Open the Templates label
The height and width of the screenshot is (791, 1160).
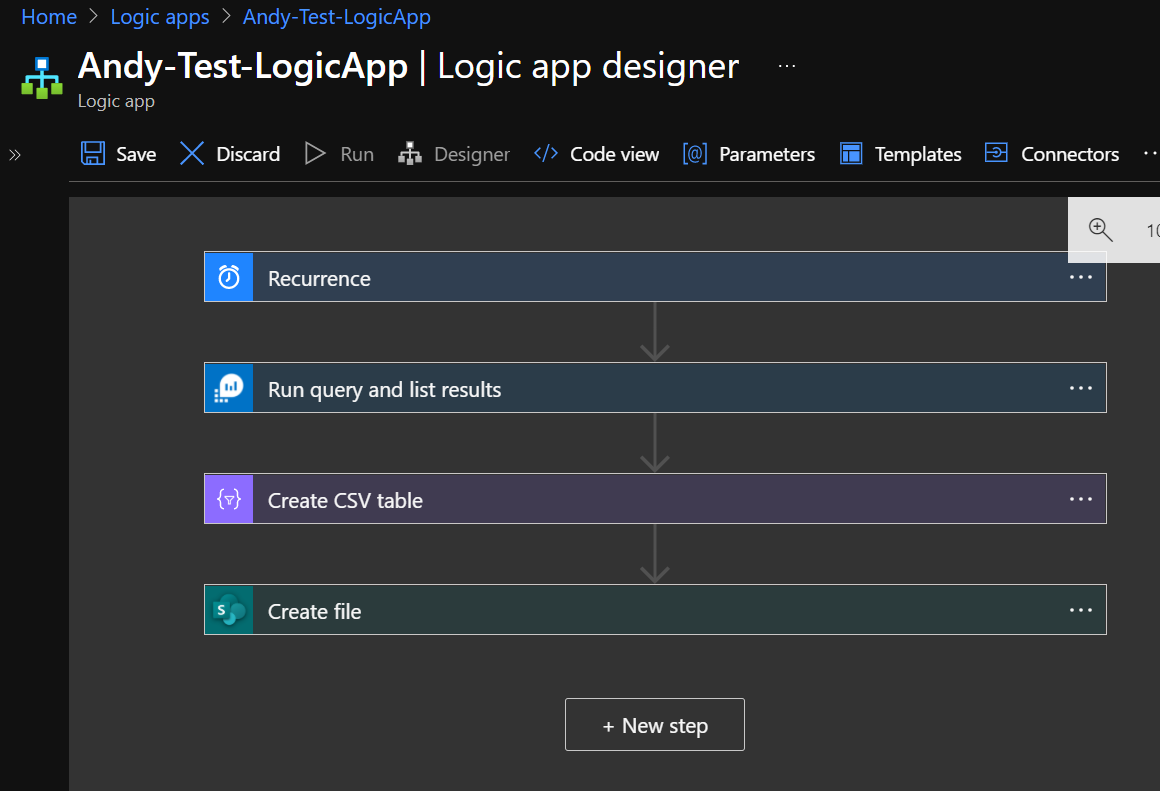918,154
